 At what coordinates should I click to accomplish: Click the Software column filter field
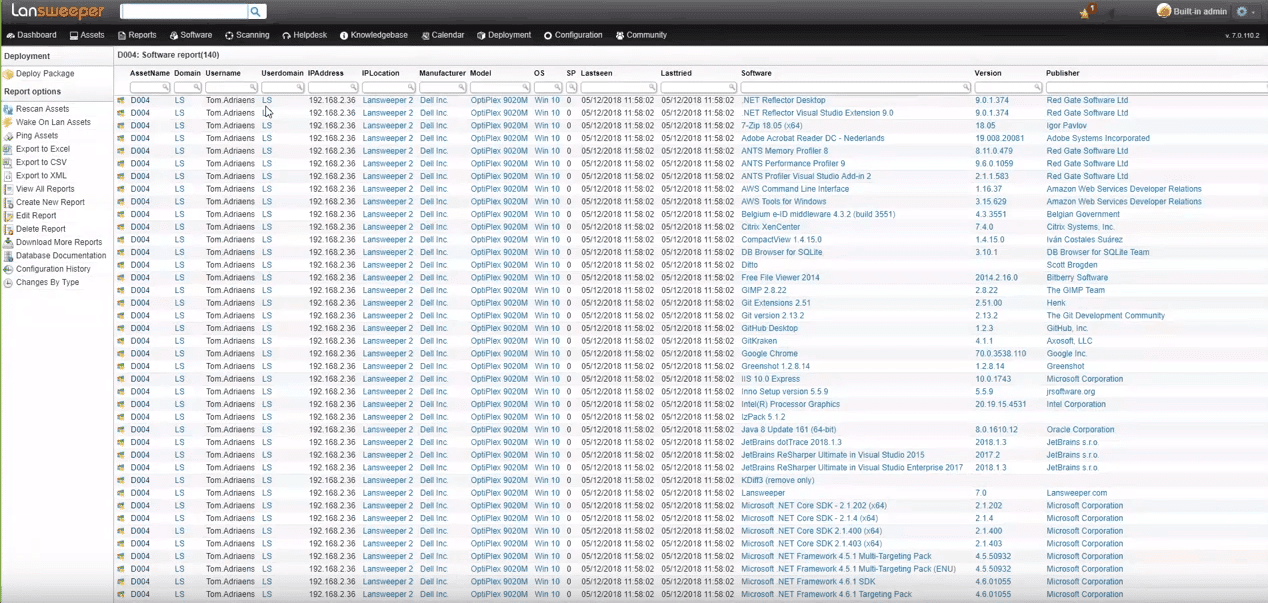click(x=856, y=87)
